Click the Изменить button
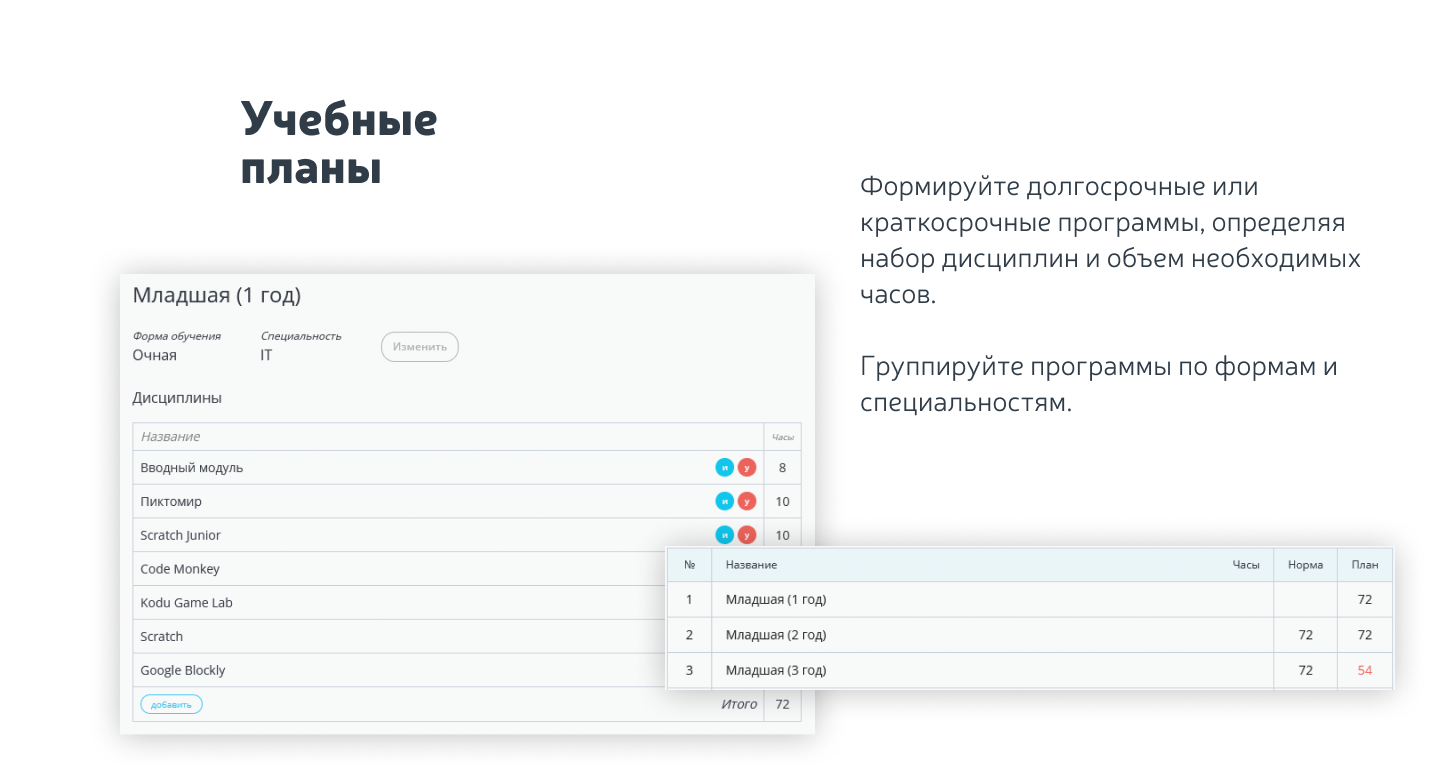The image size is (1440, 780). [x=420, y=347]
